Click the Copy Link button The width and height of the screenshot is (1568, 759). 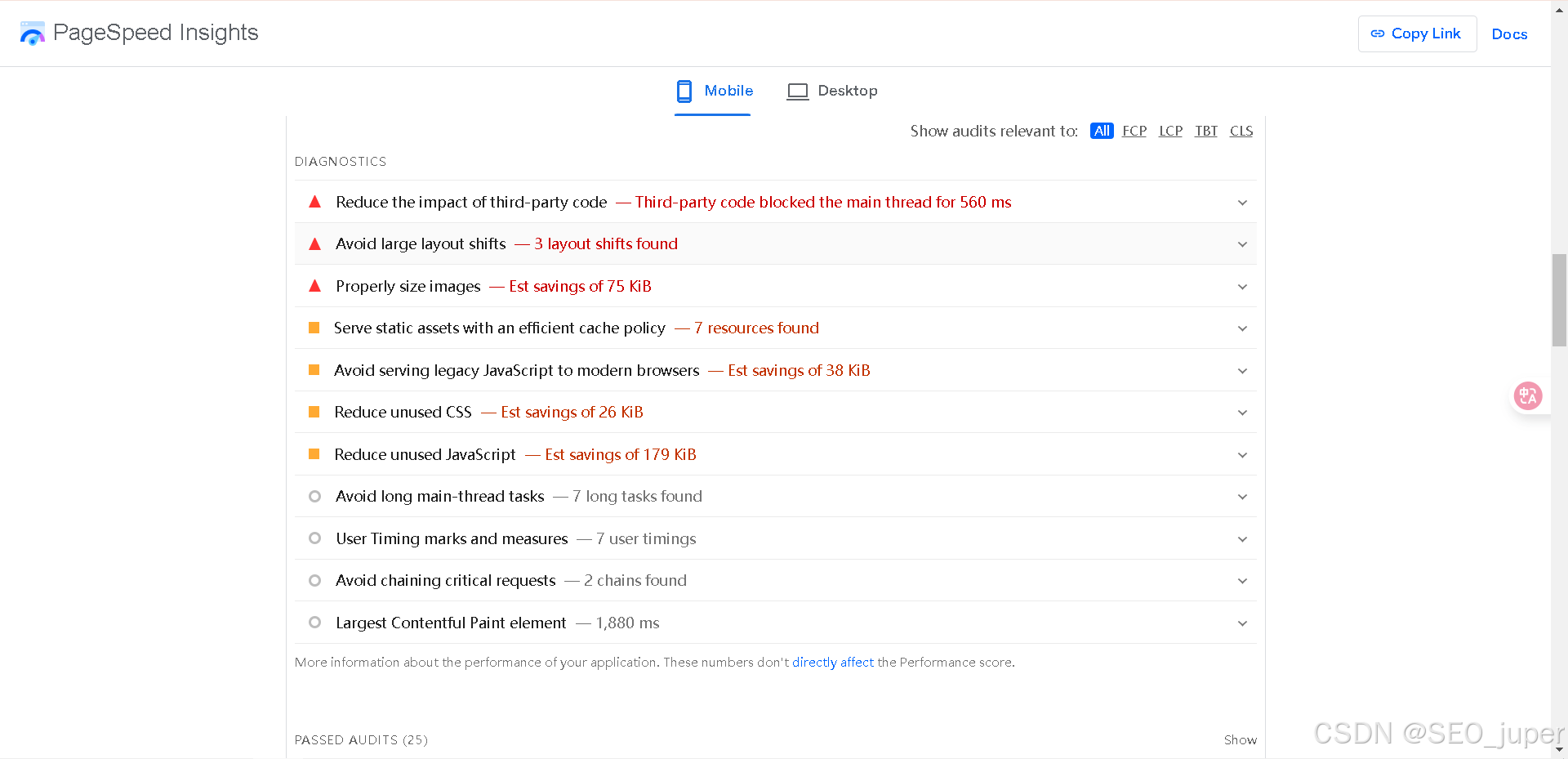[x=1417, y=33]
